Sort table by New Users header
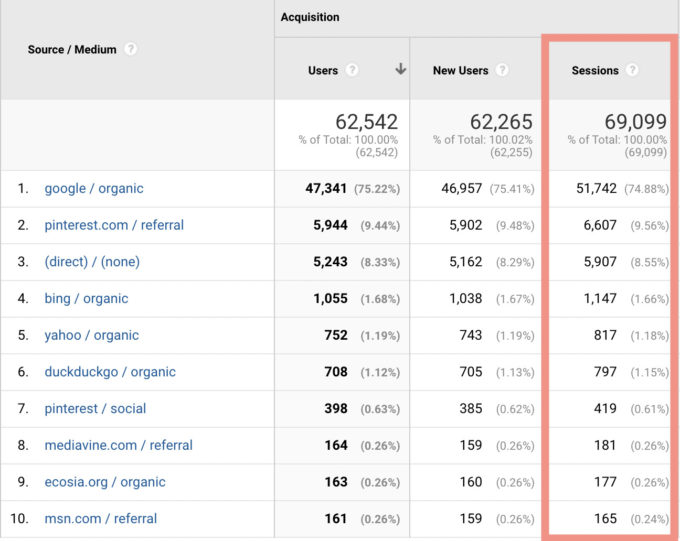Image resolution: width=680 pixels, height=541 pixels. [461, 70]
